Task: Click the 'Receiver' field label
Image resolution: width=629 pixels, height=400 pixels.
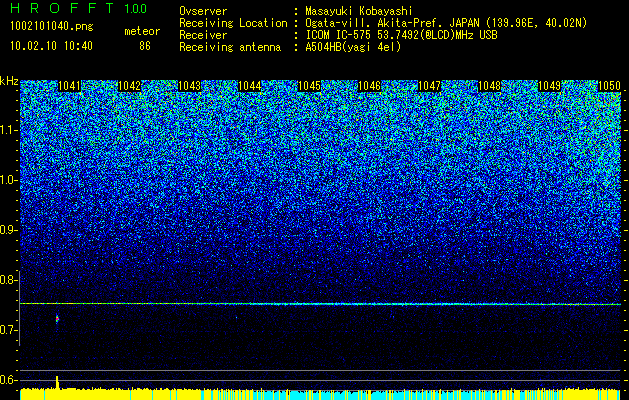Action: (x=203, y=35)
